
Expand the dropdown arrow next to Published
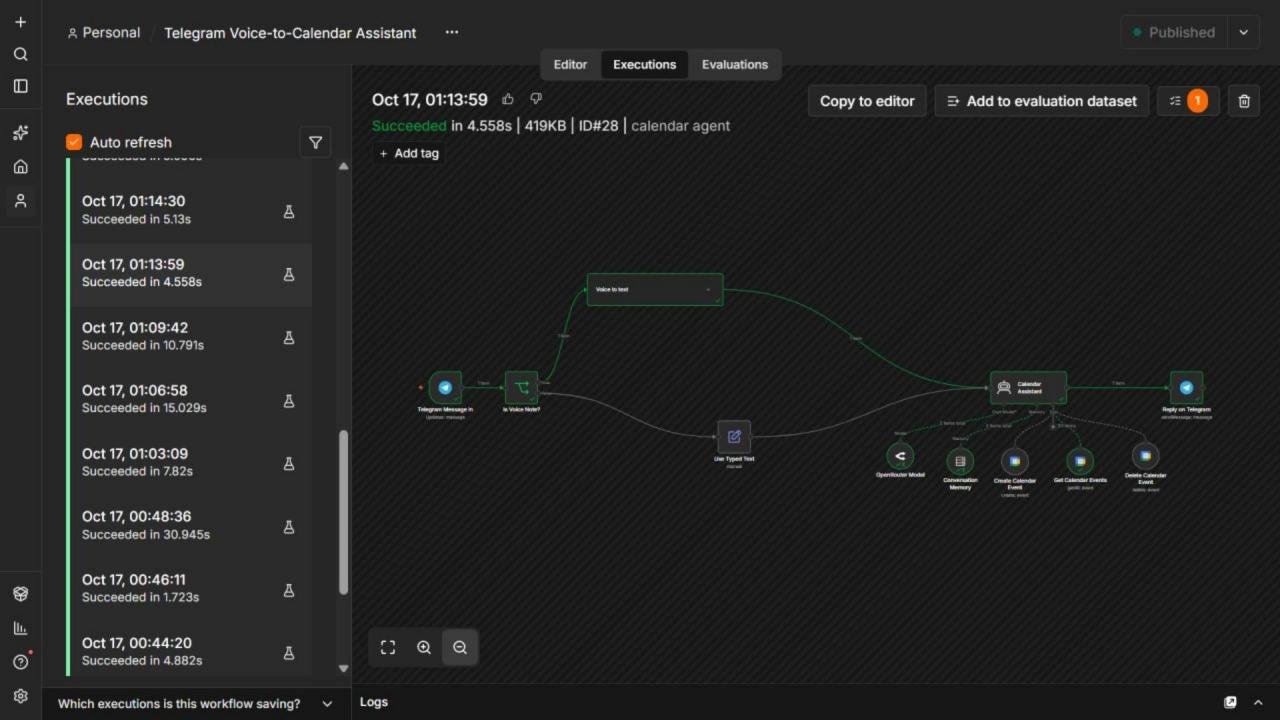1244,32
